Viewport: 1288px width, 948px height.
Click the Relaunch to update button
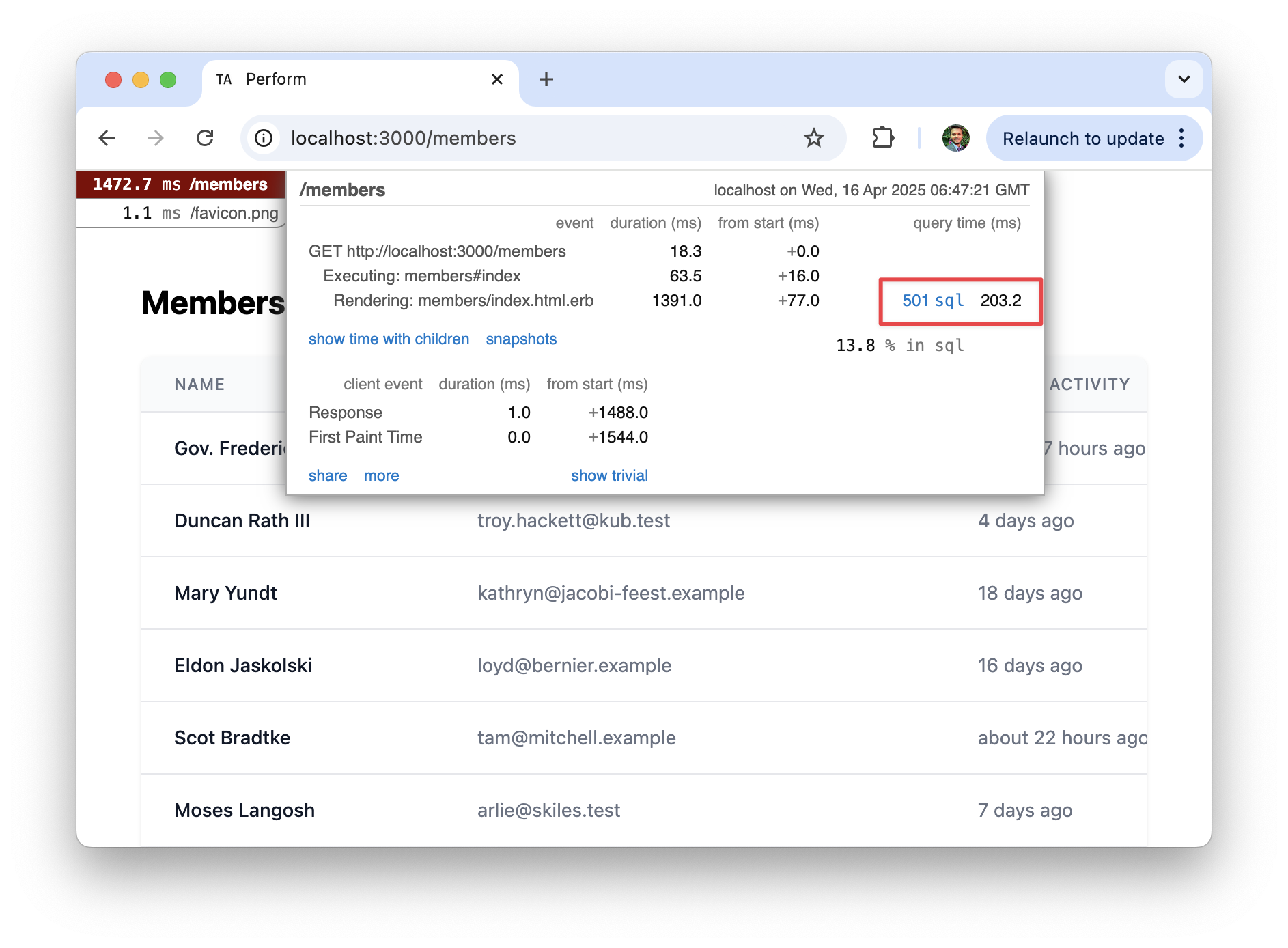click(x=1083, y=138)
